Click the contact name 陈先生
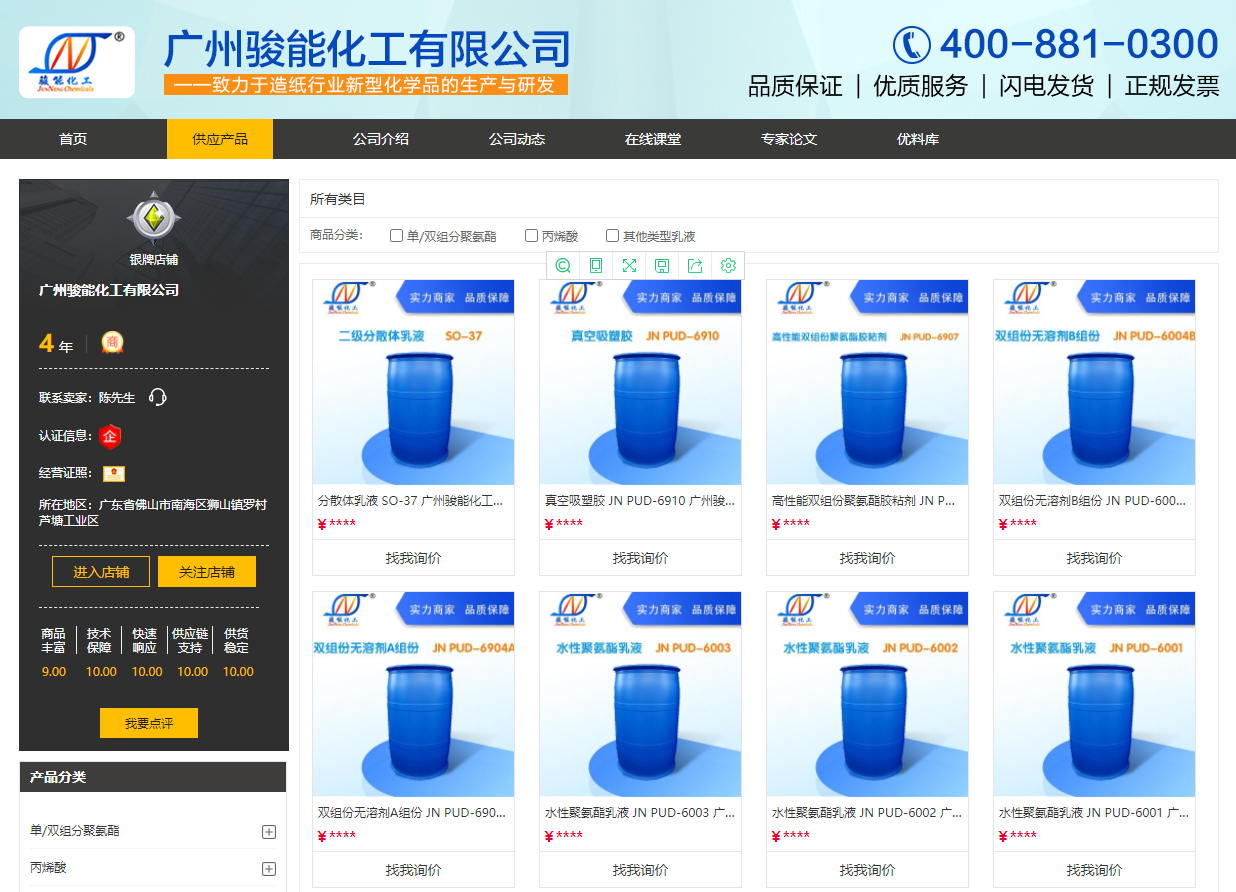The height and width of the screenshot is (892, 1236). click(x=117, y=397)
